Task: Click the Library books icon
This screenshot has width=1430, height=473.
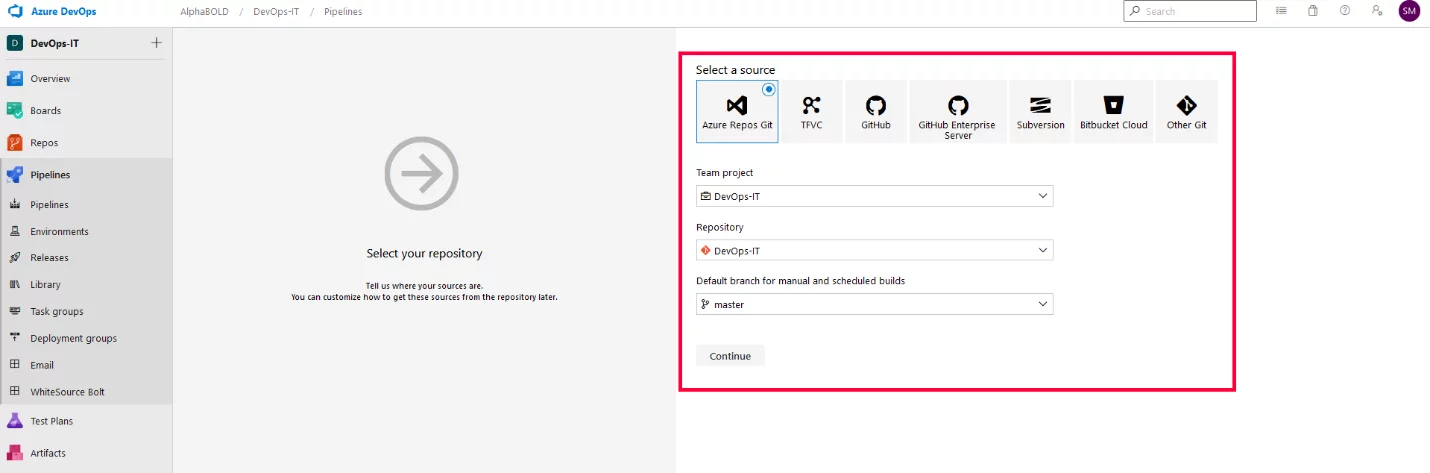Action: [15, 285]
